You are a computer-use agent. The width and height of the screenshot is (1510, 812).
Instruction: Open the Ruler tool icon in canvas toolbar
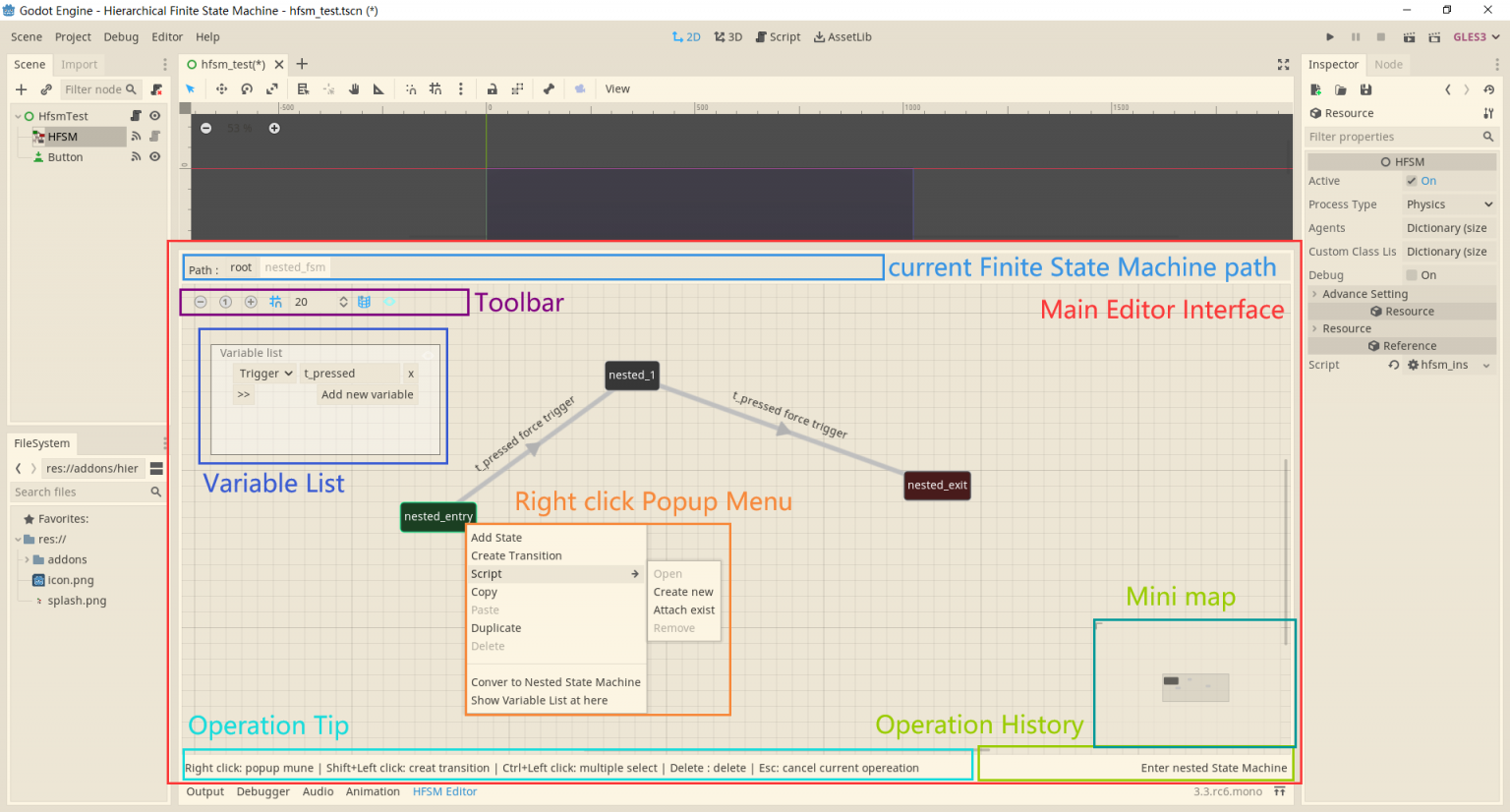[378, 88]
